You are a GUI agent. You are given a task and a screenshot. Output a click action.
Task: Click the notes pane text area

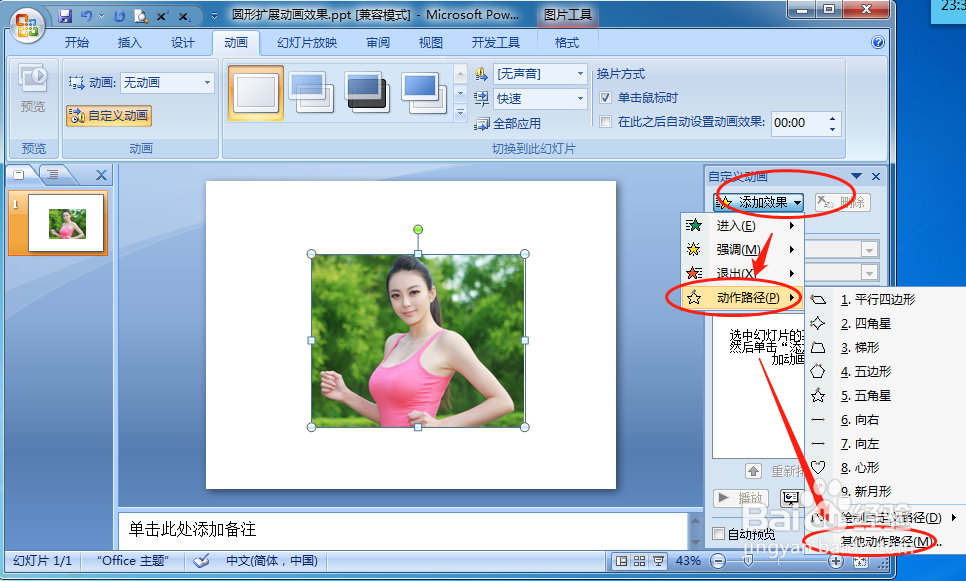click(x=403, y=530)
